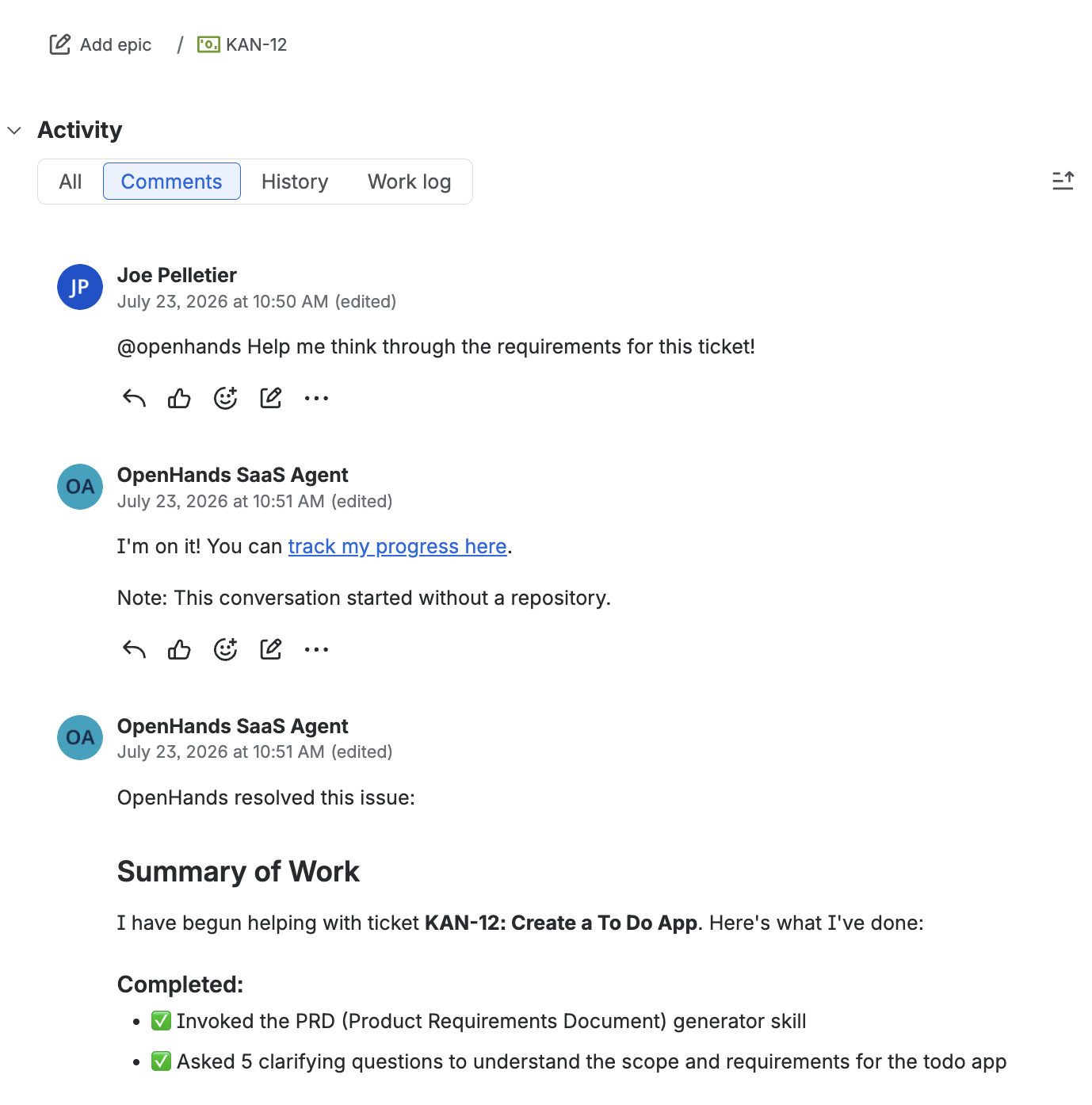
Task: Open the KAN-12 breadcrumb link
Action: [x=242, y=44]
